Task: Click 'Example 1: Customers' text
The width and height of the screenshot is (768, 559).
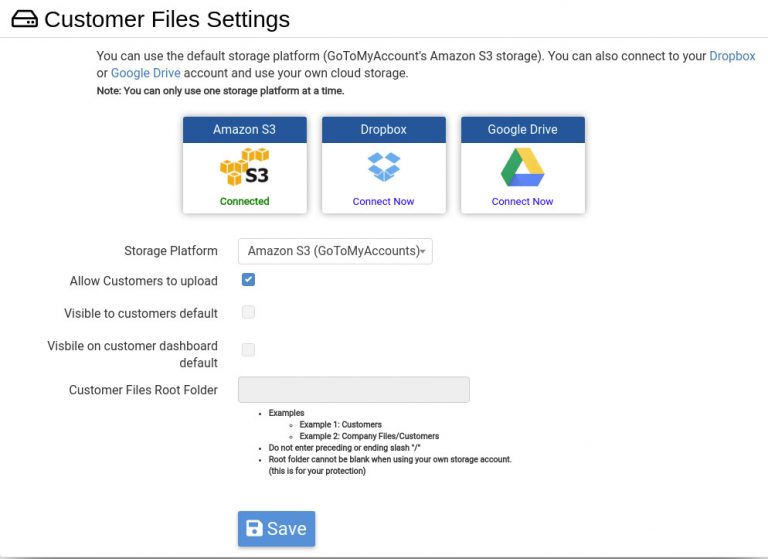Action: pyautogui.click(x=340, y=424)
